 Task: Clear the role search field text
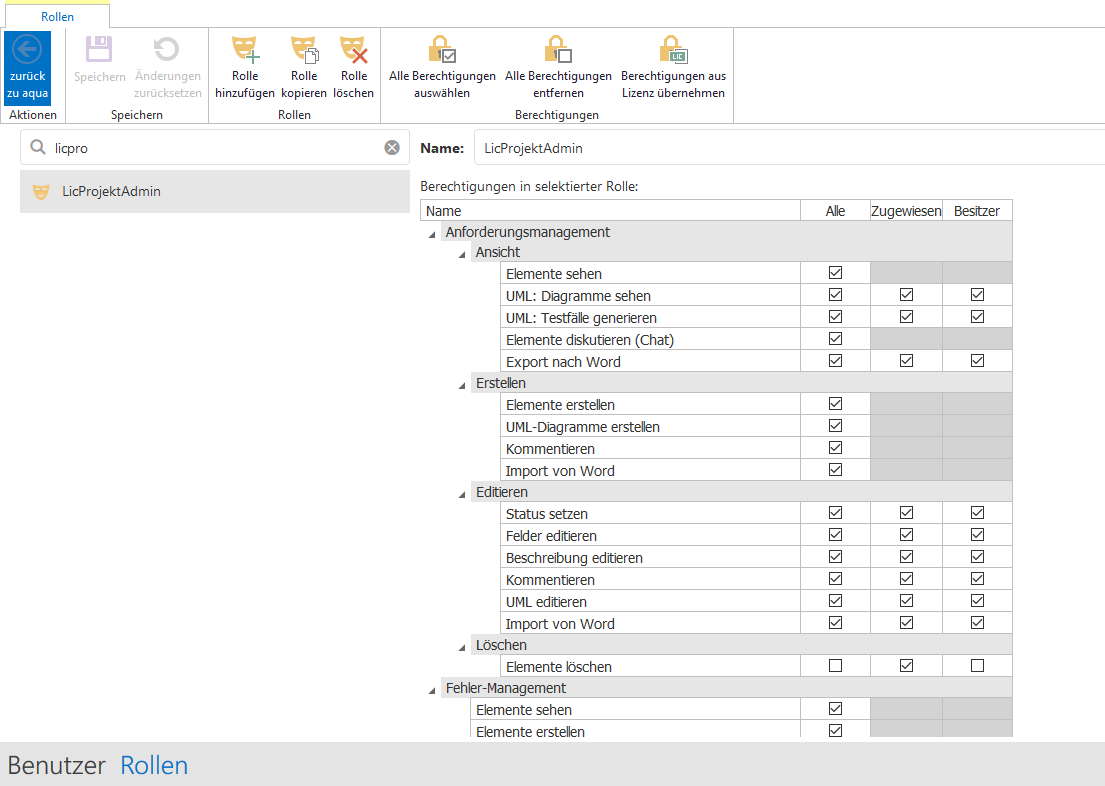click(x=392, y=148)
